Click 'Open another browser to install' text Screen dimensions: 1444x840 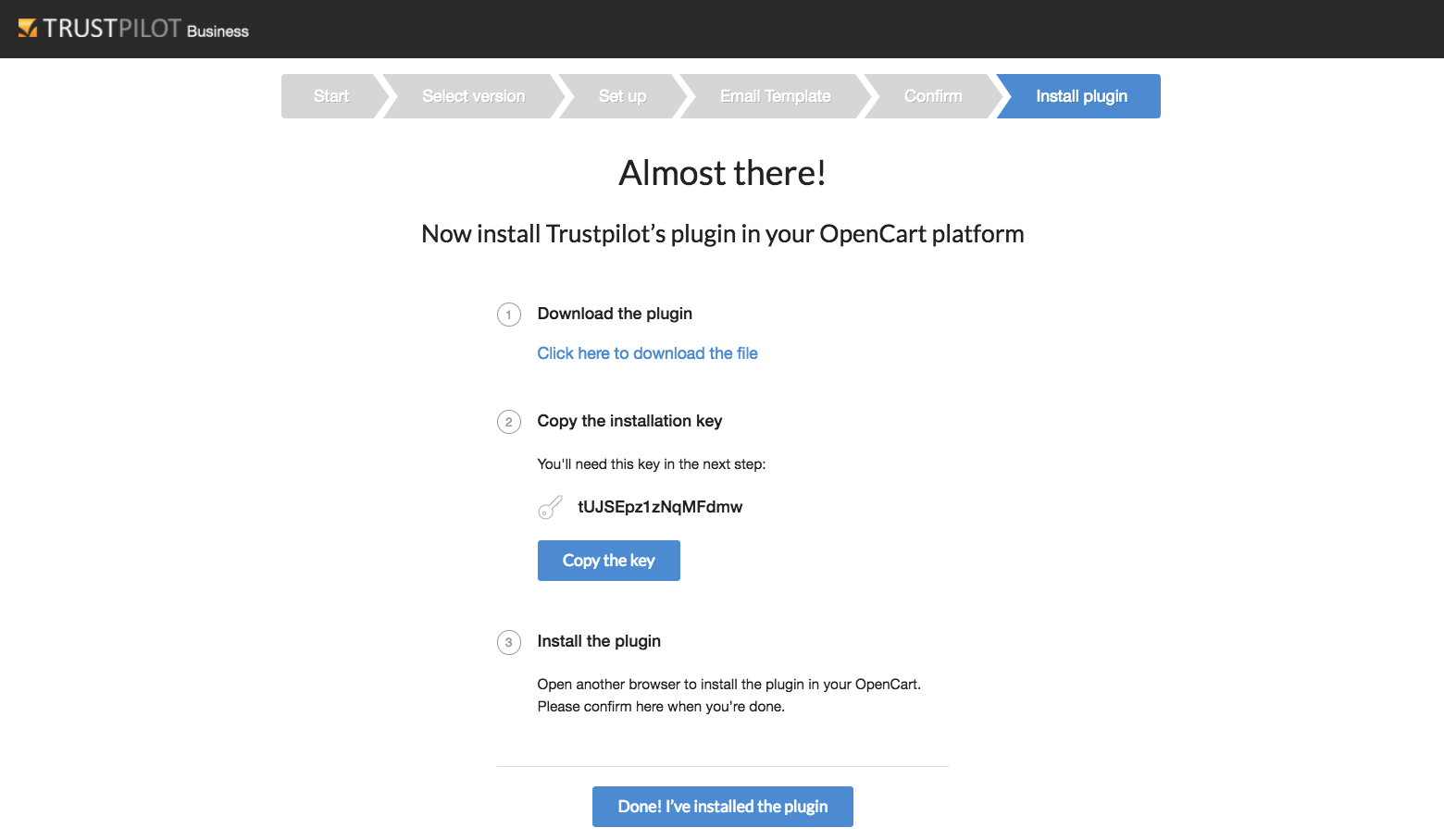(x=729, y=685)
